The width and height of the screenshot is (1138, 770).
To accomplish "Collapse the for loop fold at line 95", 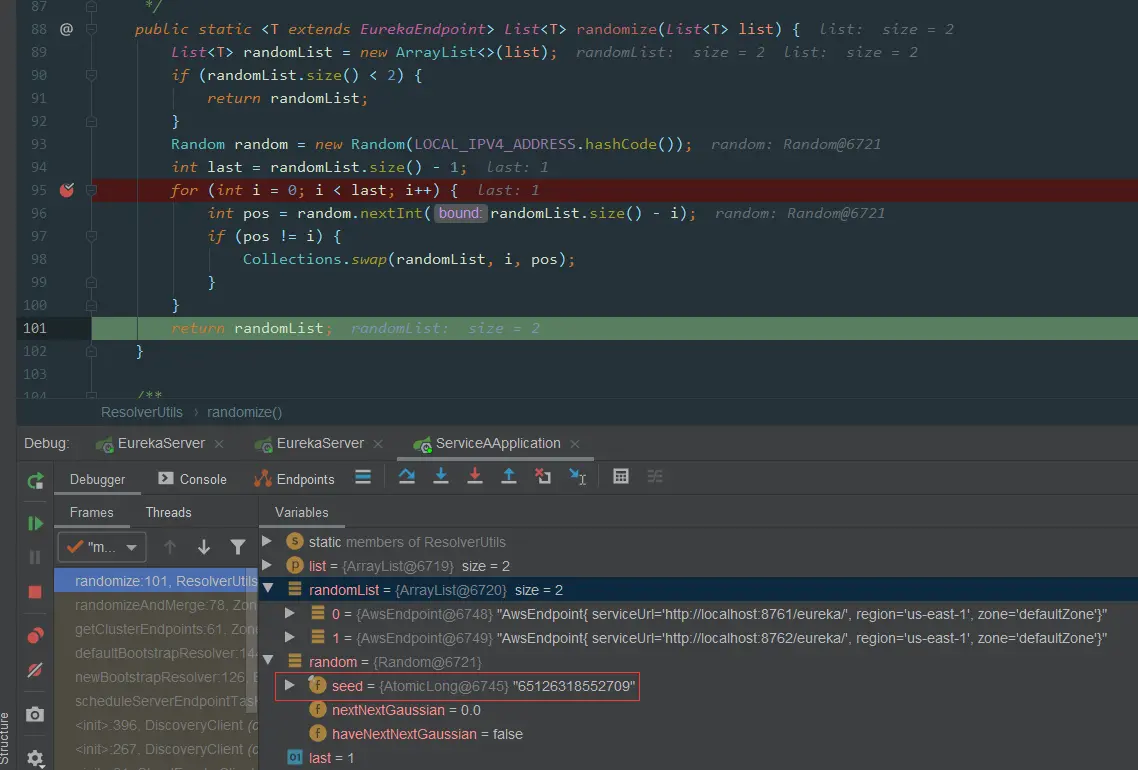I will [x=91, y=190].
